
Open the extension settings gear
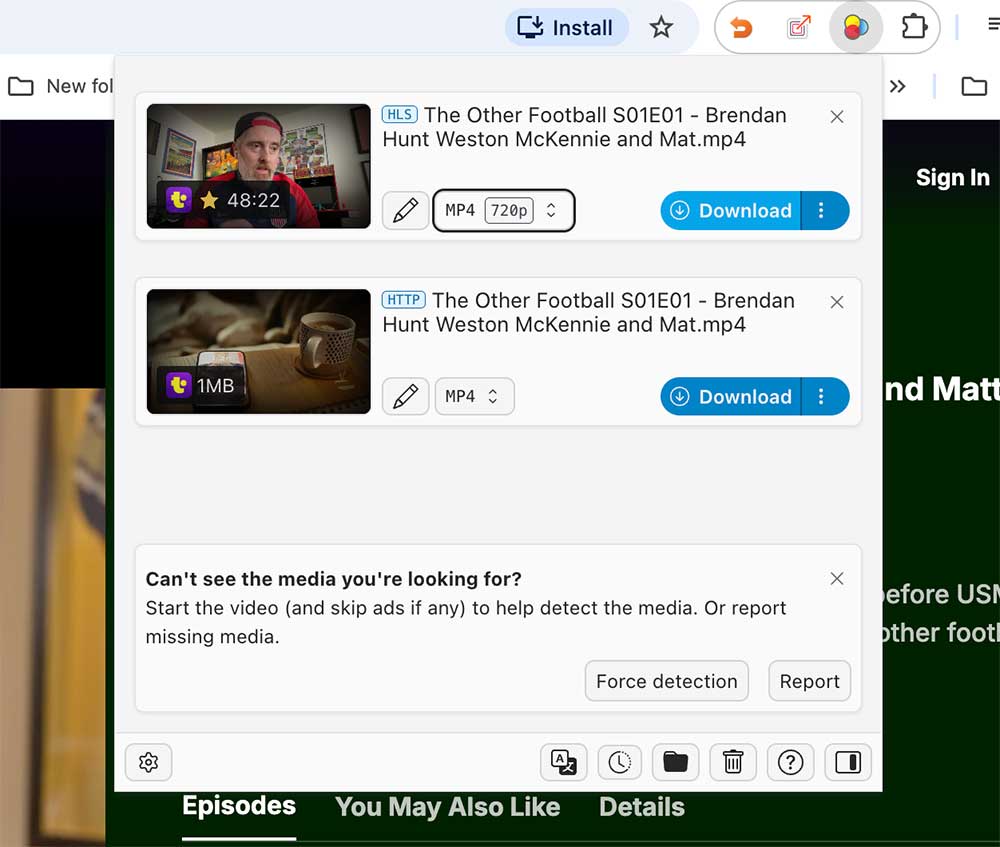click(149, 762)
